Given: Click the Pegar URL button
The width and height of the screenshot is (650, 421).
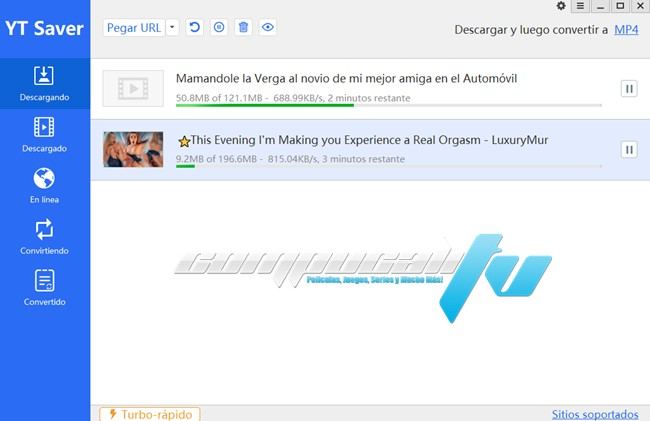Looking at the screenshot, I should [x=134, y=28].
